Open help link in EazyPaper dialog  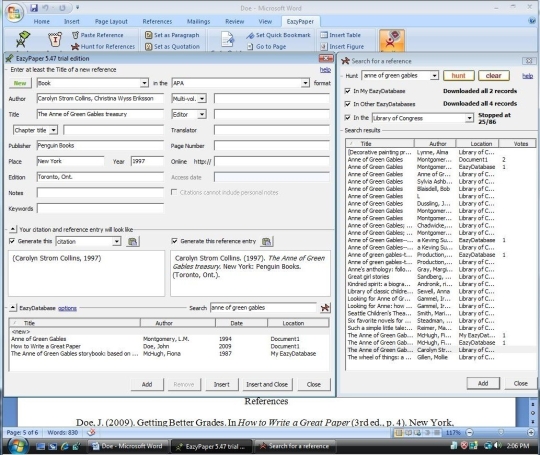coord(325,70)
